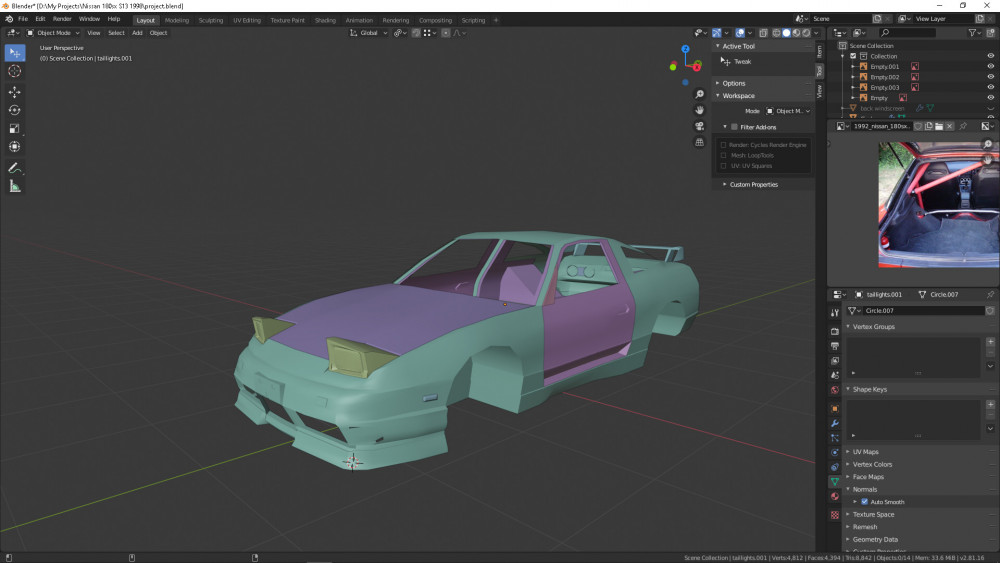The height and width of the screenshot is (563, 1000).
Task: Open the Object properties tab (orange square)
Action: (x=834, y=409)
